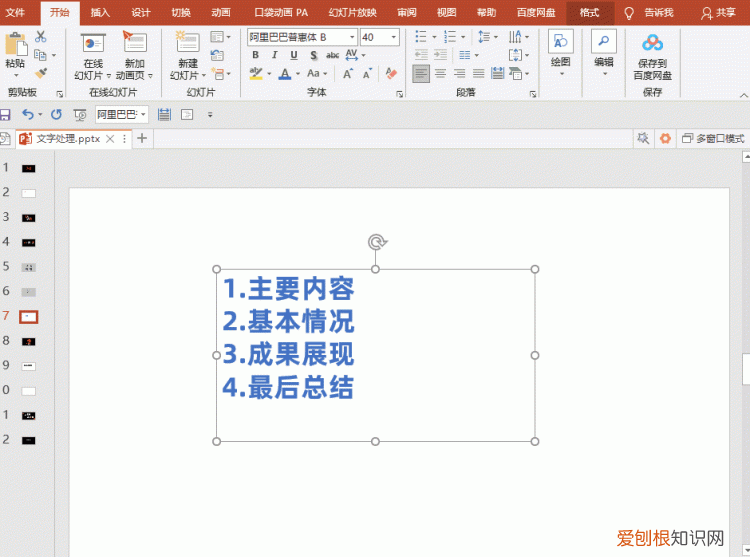Switch to the 插入 Insert tab
The height and width of the screenshot is (557, 750).
(x=99, y=12)
